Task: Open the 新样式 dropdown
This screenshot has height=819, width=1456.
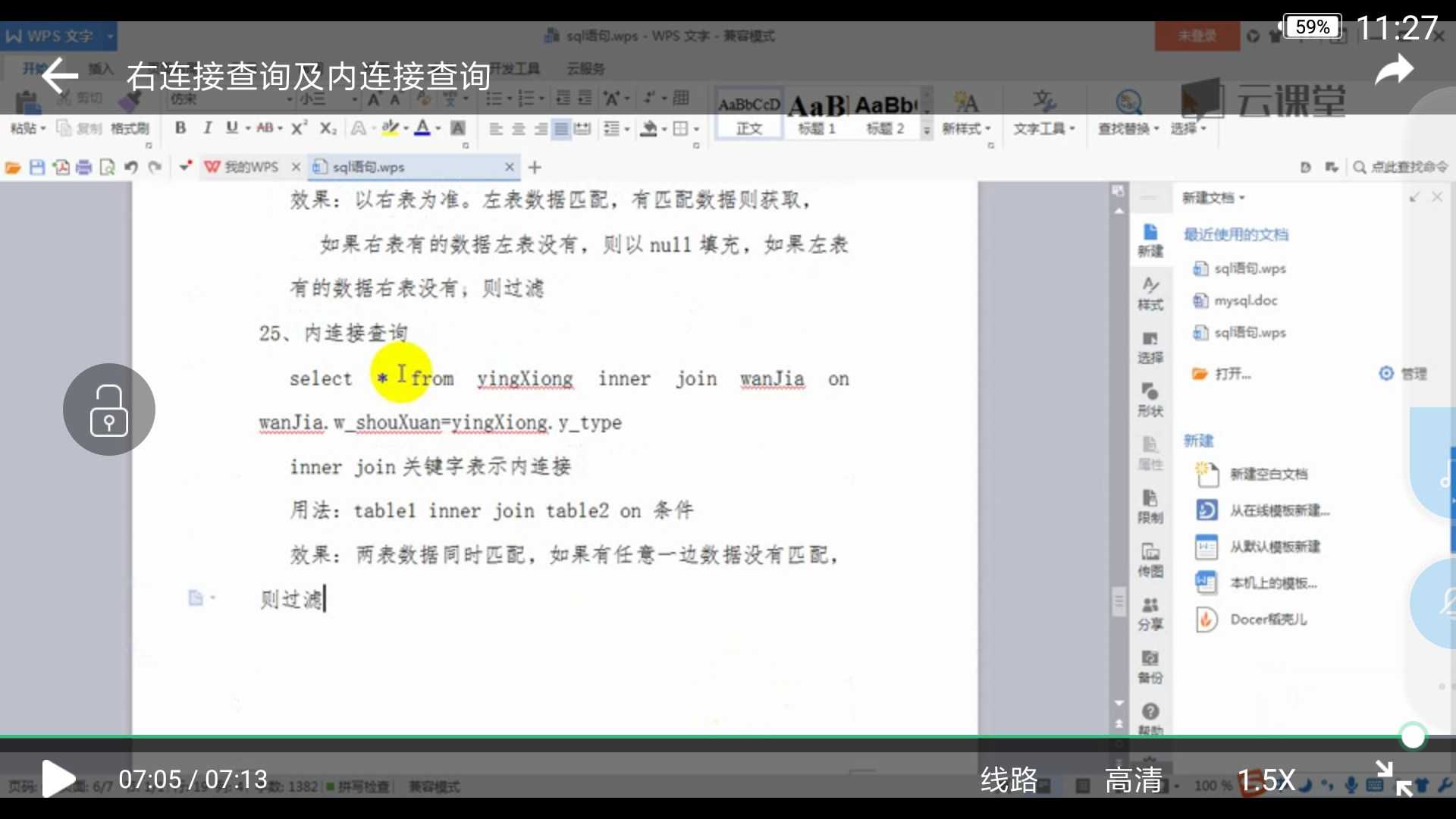Action: (x=966, y=128)
